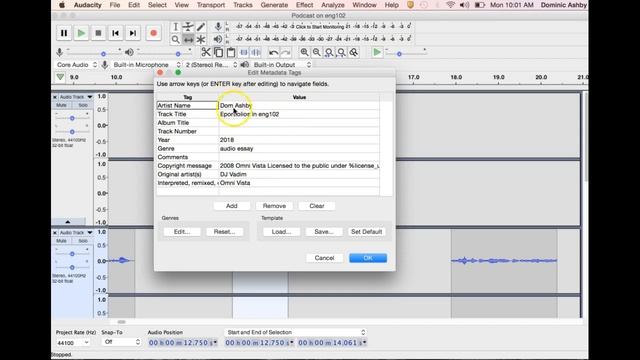Skip to end of project

coord(133,33)
